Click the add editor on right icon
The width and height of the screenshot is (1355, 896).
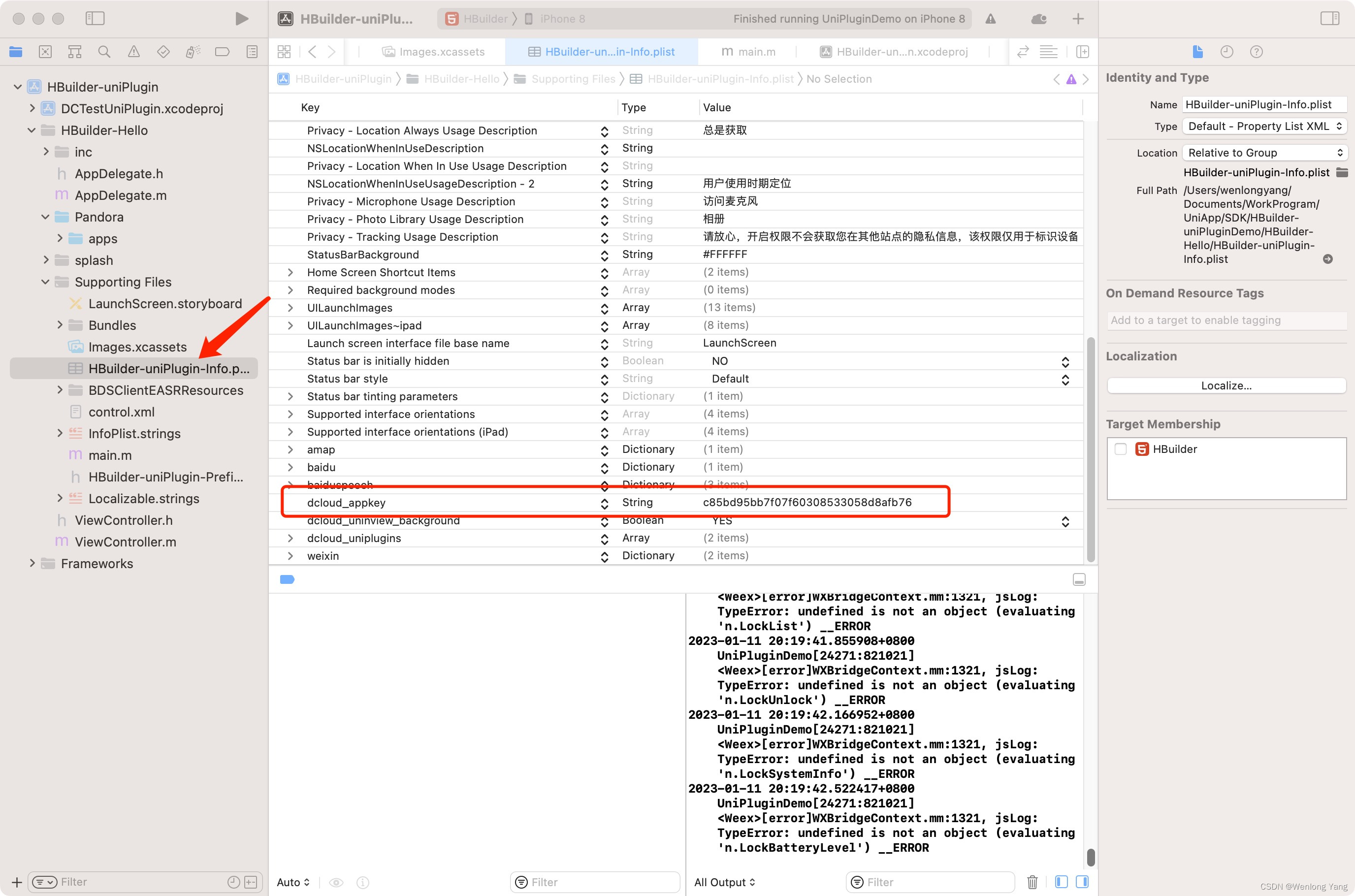tap(1082, 52)
